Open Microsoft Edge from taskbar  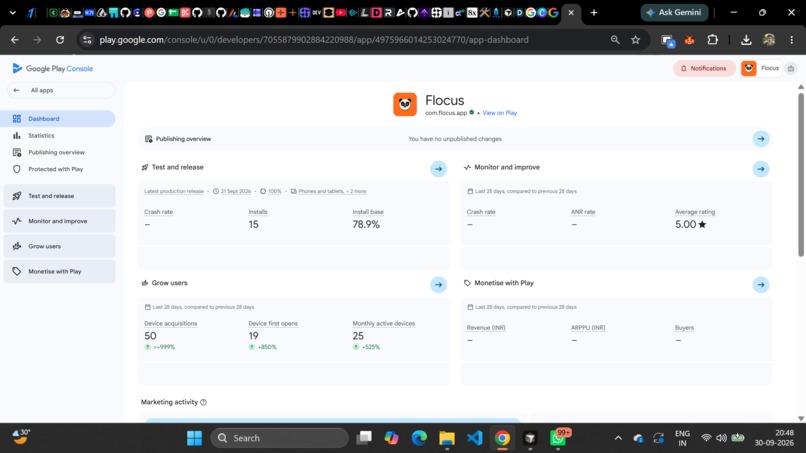coord(419,438)
